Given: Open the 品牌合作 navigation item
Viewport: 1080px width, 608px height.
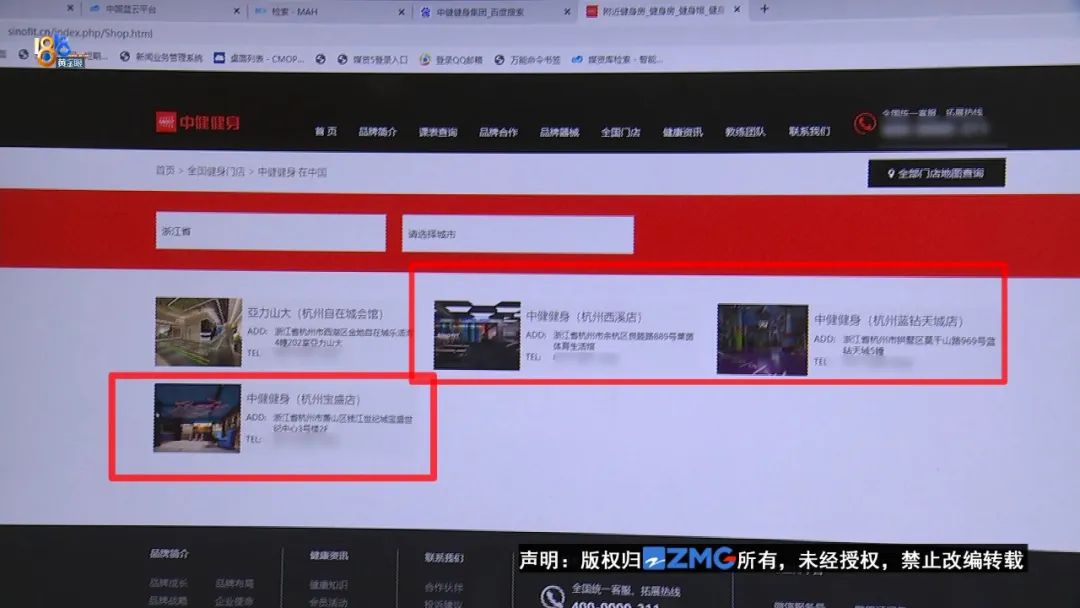Looking at the screenshot, I should 498,132.
